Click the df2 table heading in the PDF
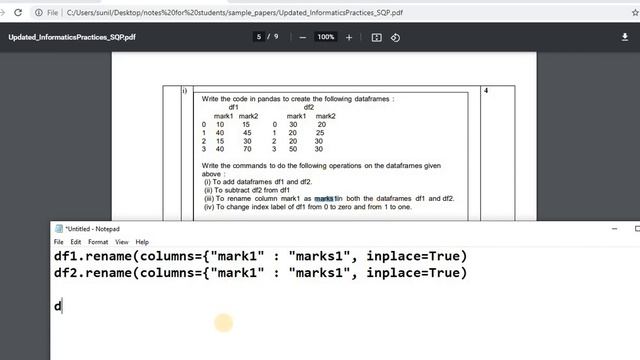The image size is (640, 360). 309,107
